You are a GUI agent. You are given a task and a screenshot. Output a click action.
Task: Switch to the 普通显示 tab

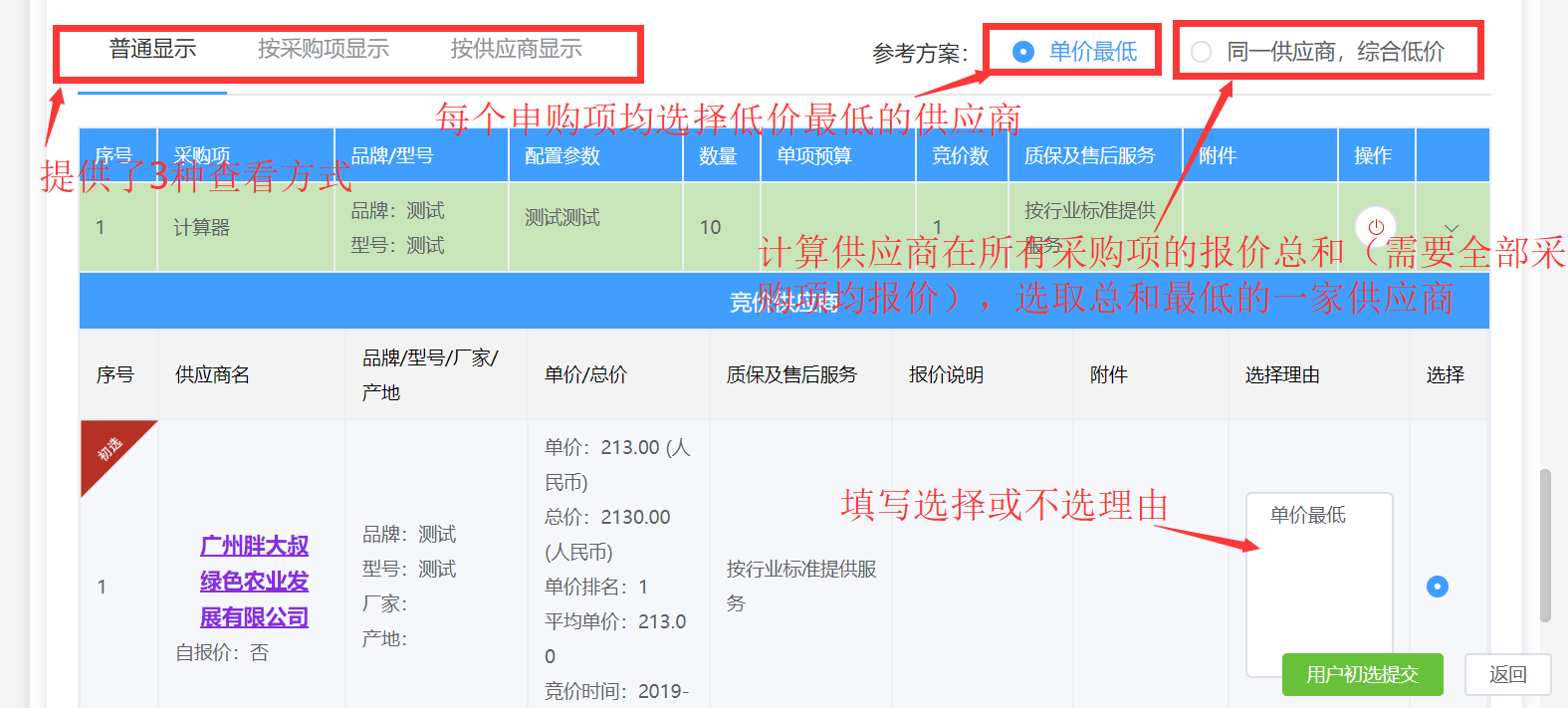click(152, 49)
